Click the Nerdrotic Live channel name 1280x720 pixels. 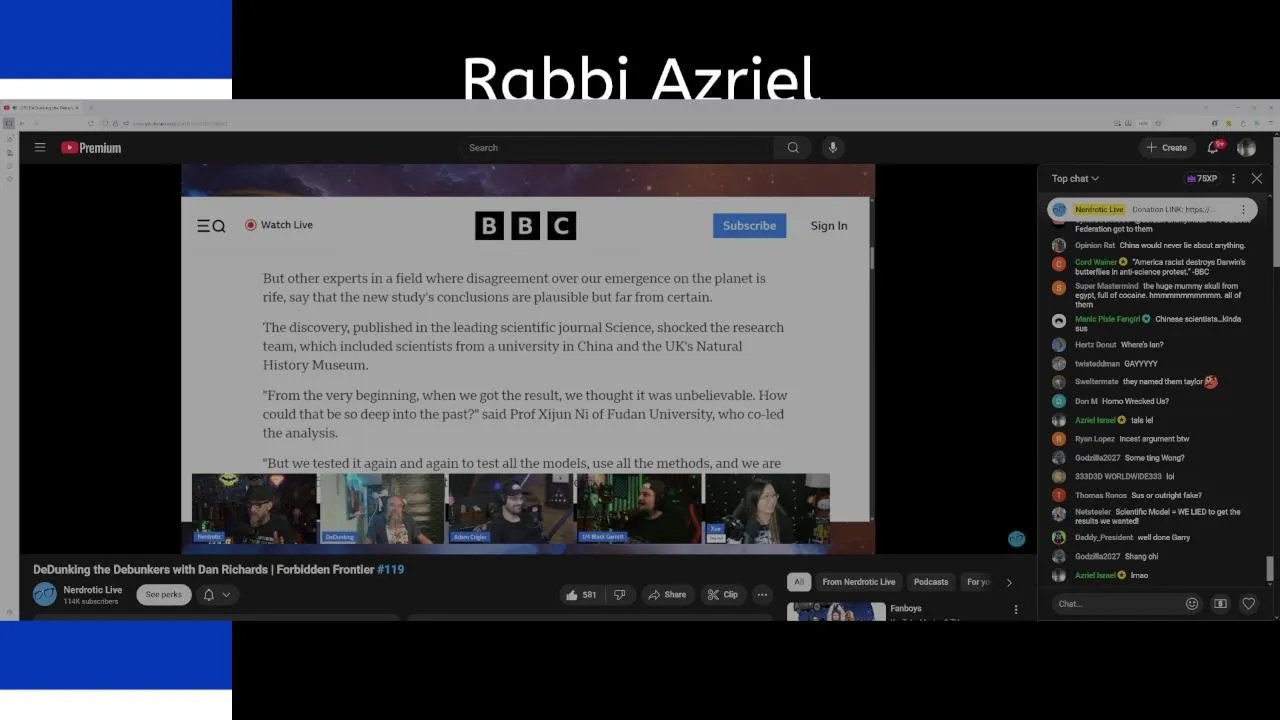(93, 590)
